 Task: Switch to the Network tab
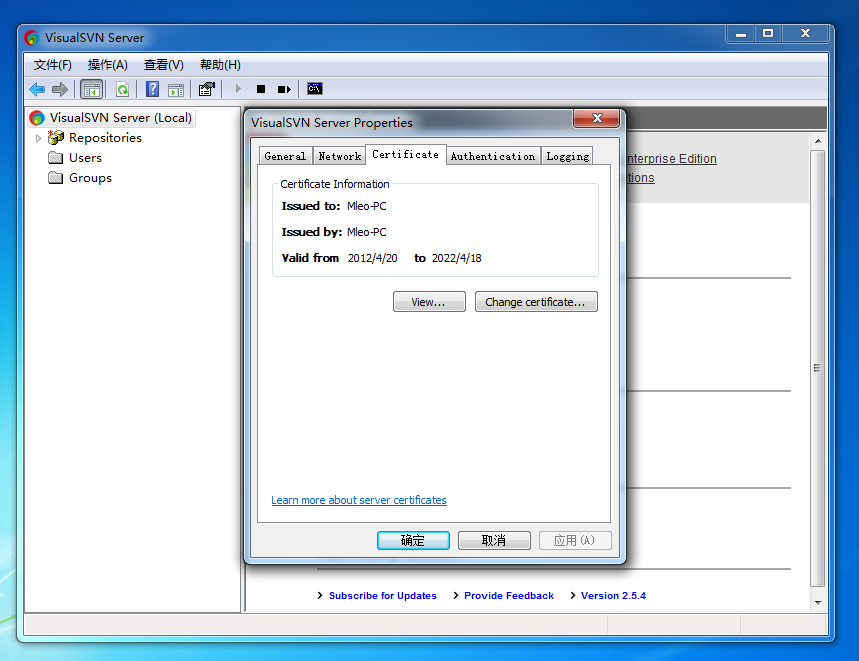click(340, 156)
